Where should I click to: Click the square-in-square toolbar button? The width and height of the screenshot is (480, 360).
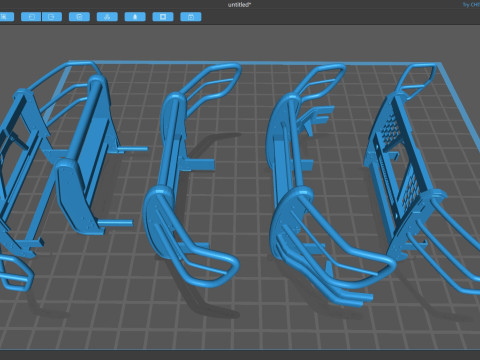coord(163,17)
